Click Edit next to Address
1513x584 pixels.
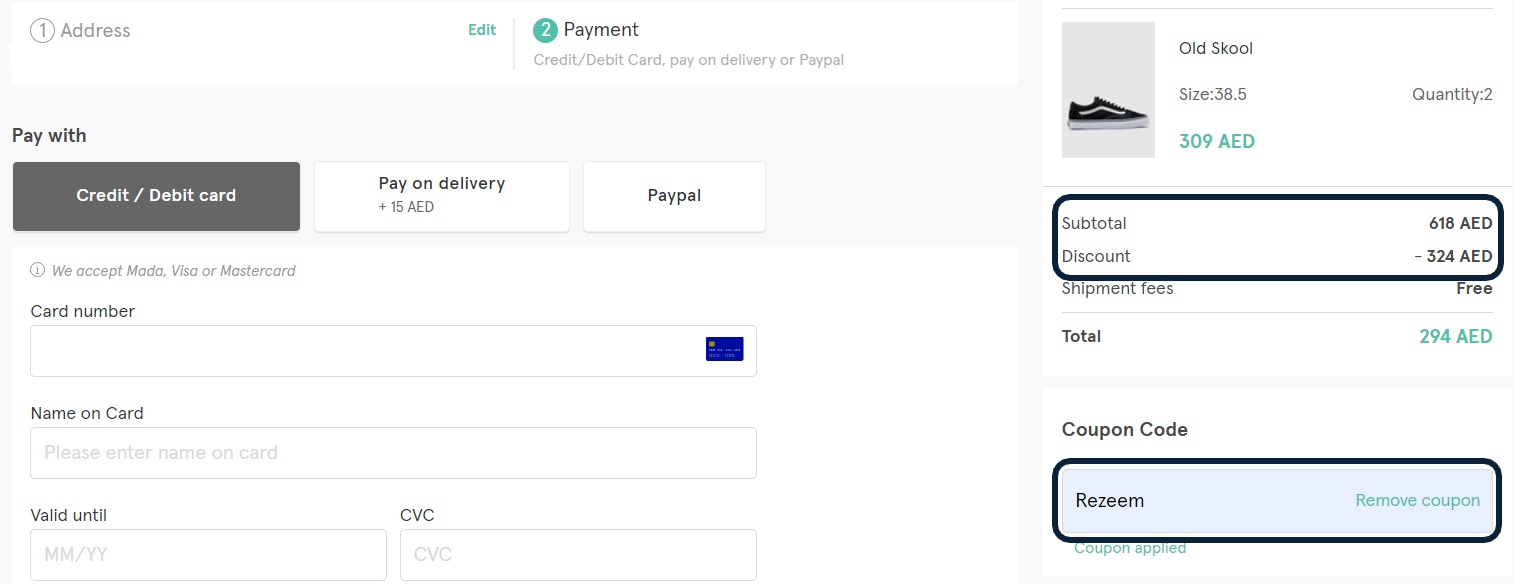(x=482, y=30)
